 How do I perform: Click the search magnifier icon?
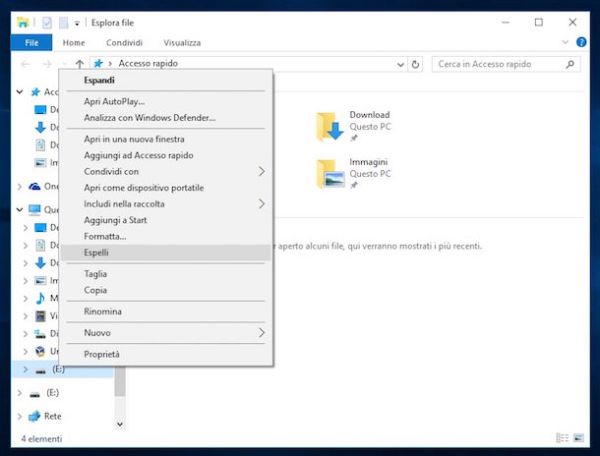(x=571, y=64)
